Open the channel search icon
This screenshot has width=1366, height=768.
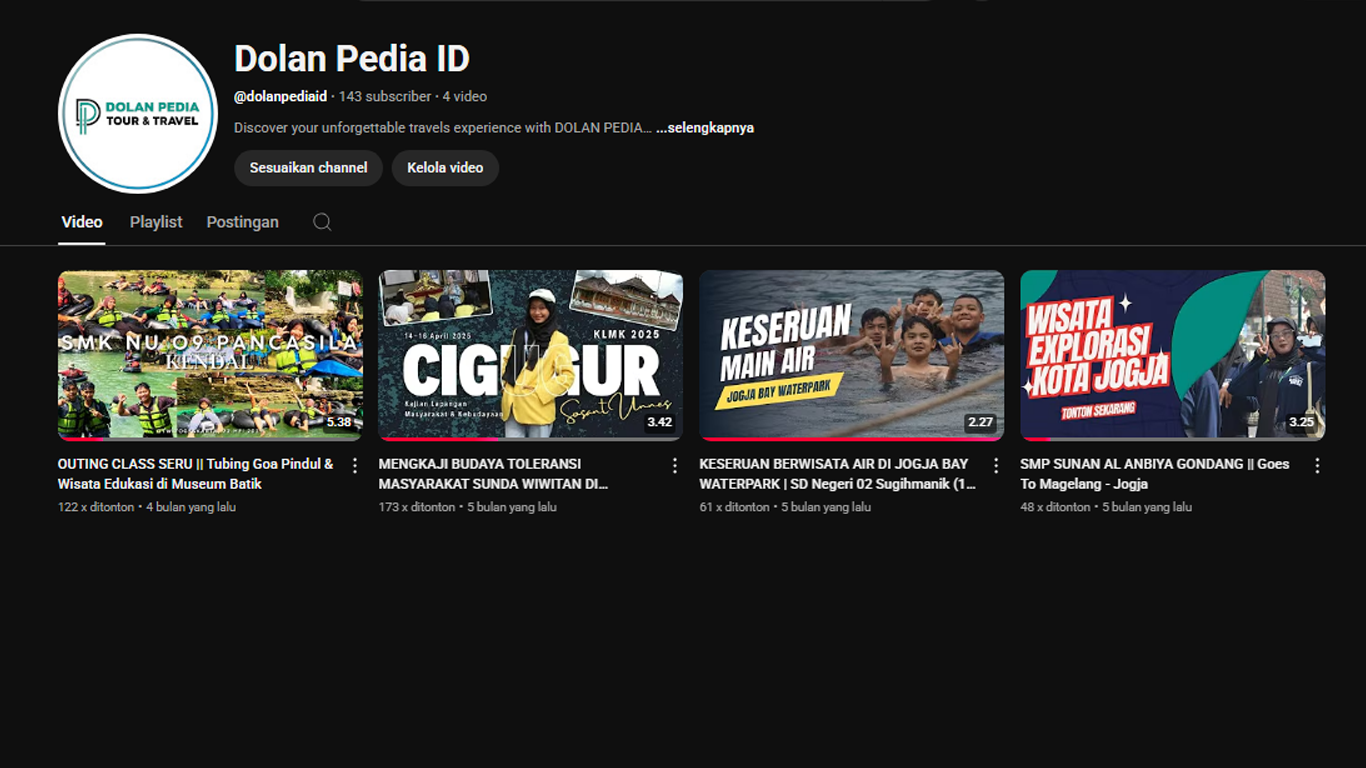pos(322,221)
